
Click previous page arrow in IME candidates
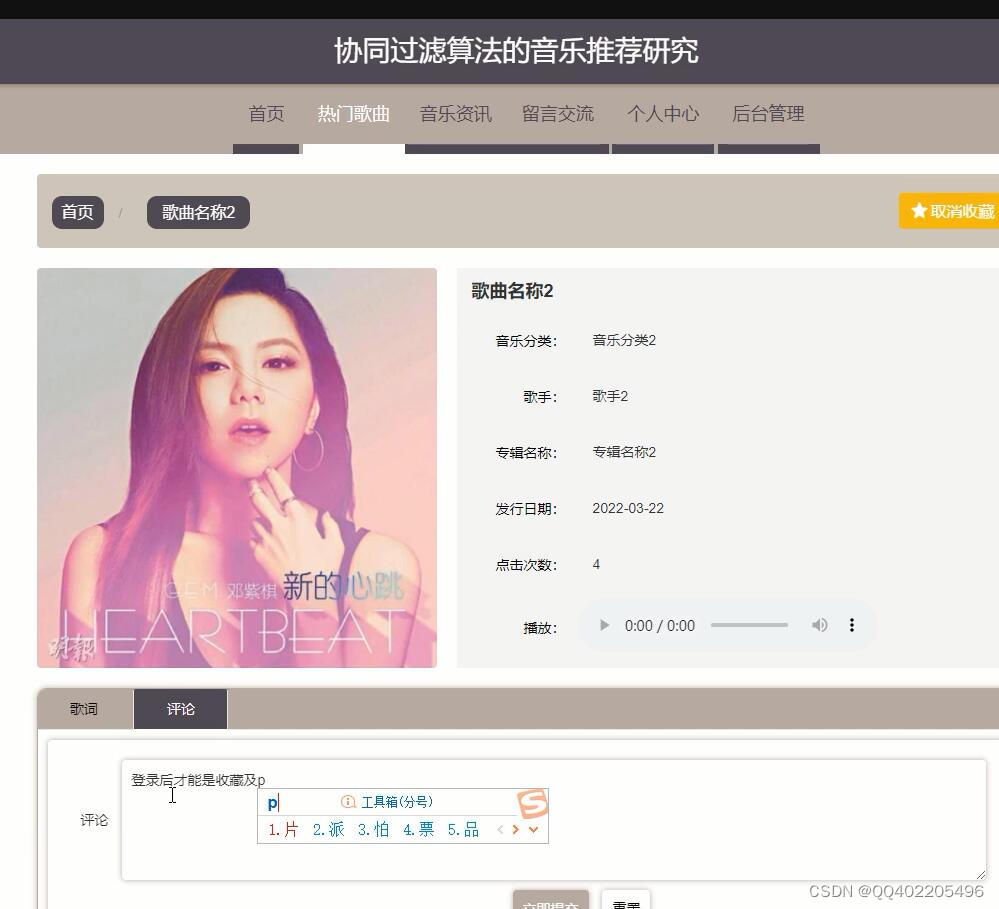coord(500,829)
